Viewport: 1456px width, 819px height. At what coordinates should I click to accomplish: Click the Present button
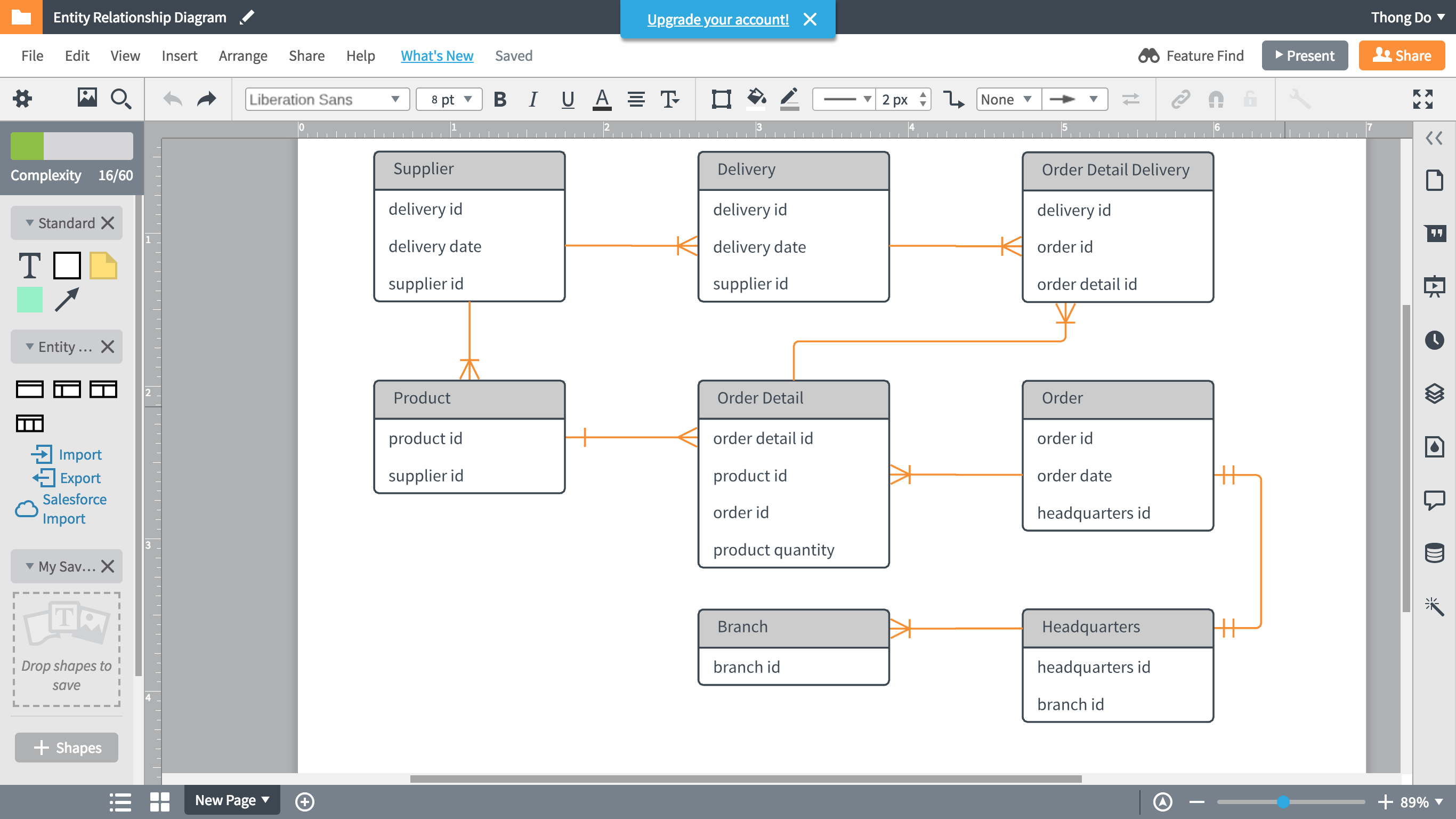[1303, 55]
